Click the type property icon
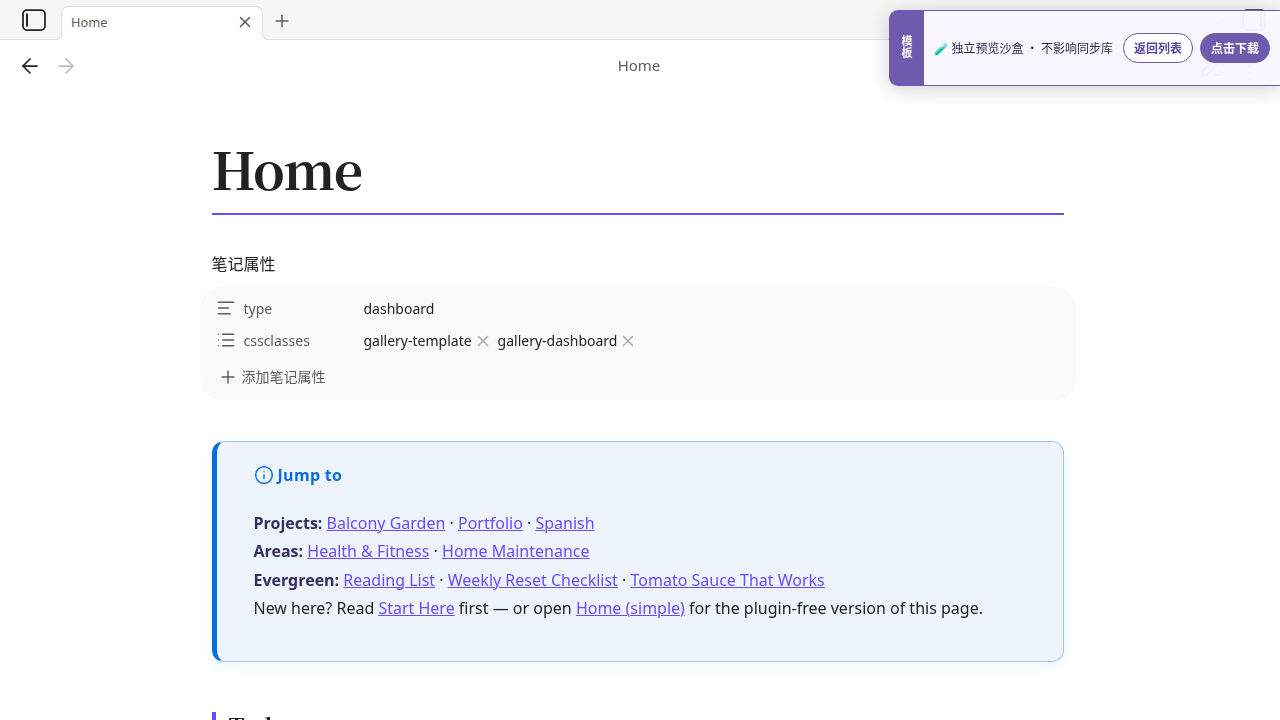 coord(226,308)
